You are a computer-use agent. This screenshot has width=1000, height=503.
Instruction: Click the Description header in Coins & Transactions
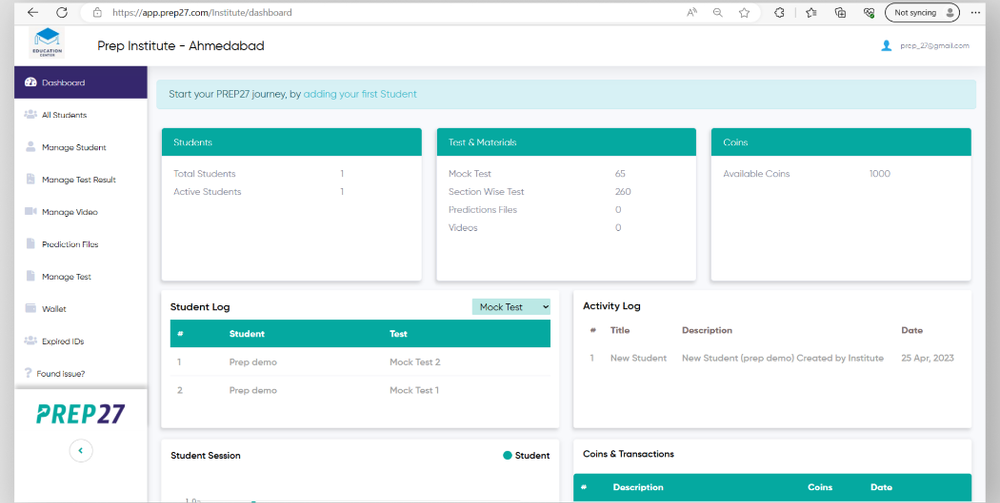638,487
